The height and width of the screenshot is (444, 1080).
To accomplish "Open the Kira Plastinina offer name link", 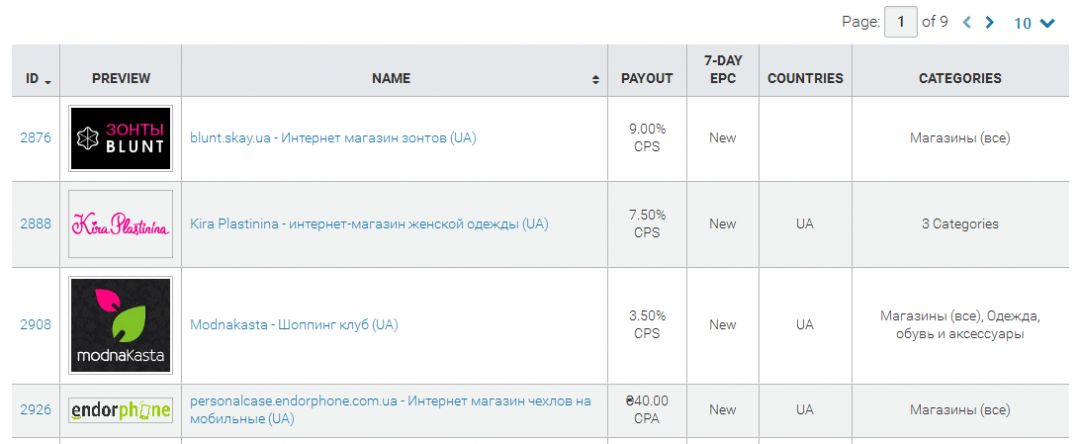I will click(369, 224).
